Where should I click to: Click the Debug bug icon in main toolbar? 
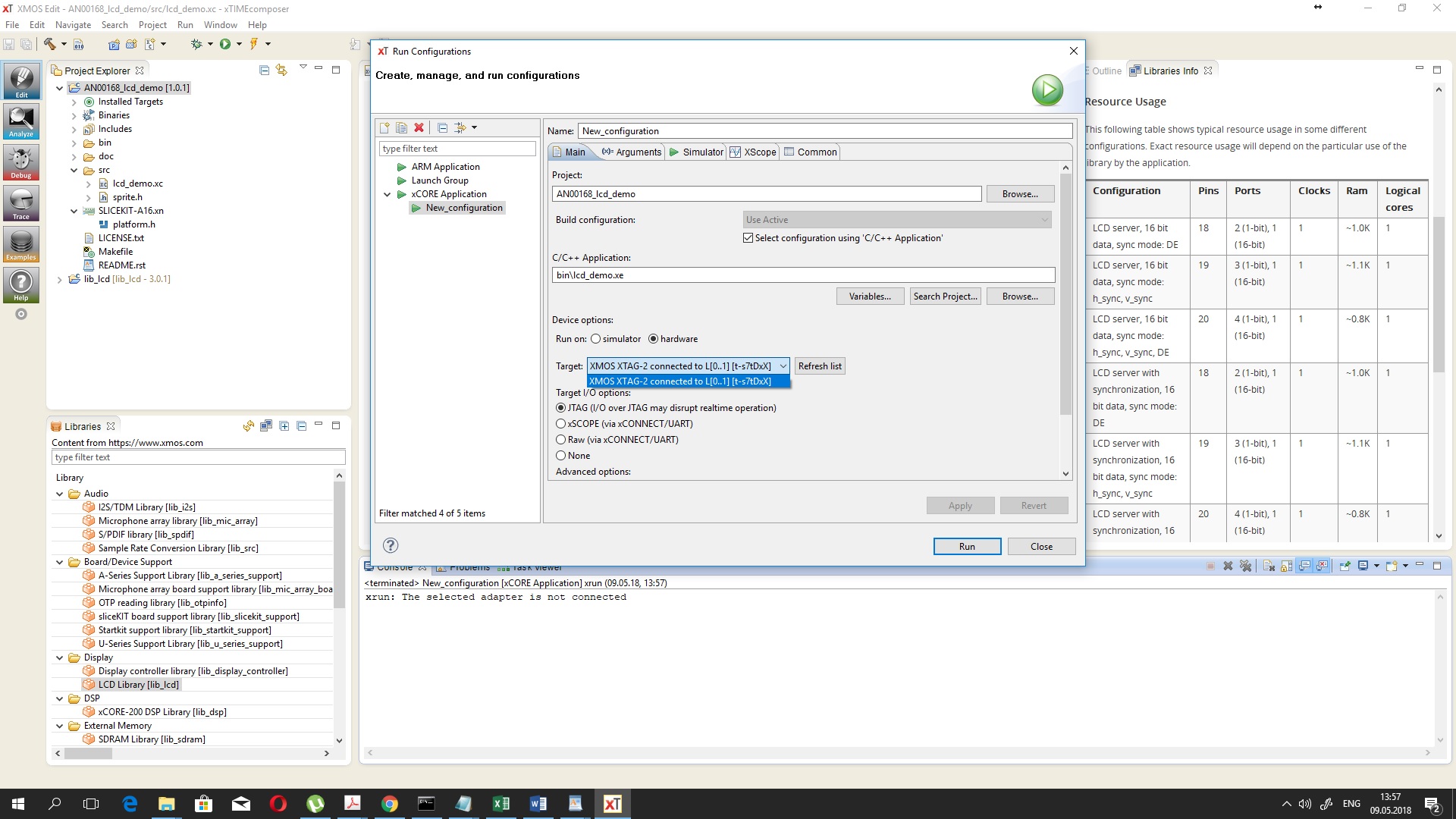196,44
